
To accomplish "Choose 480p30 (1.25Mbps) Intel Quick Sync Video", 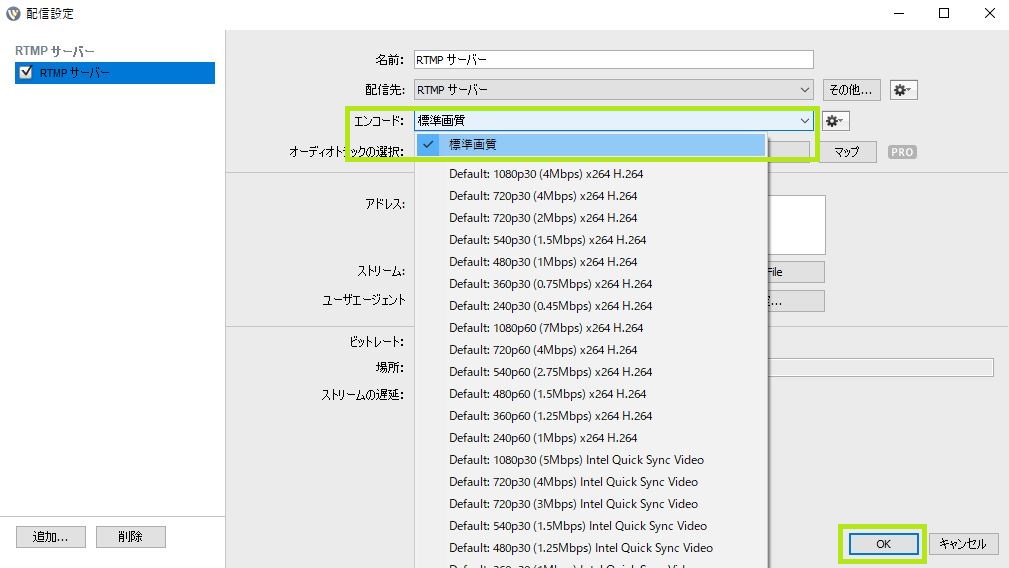I will click(591, 547).
